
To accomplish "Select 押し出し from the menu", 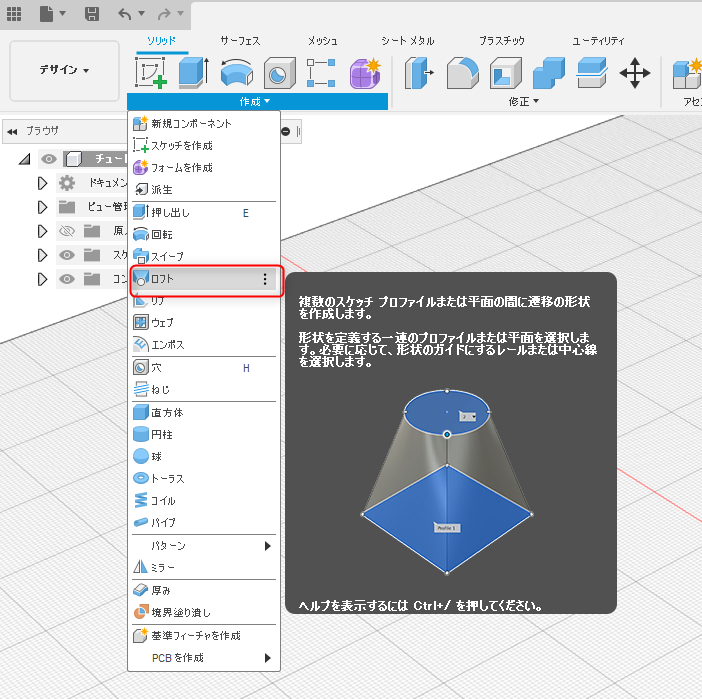I will coord(204,213).
